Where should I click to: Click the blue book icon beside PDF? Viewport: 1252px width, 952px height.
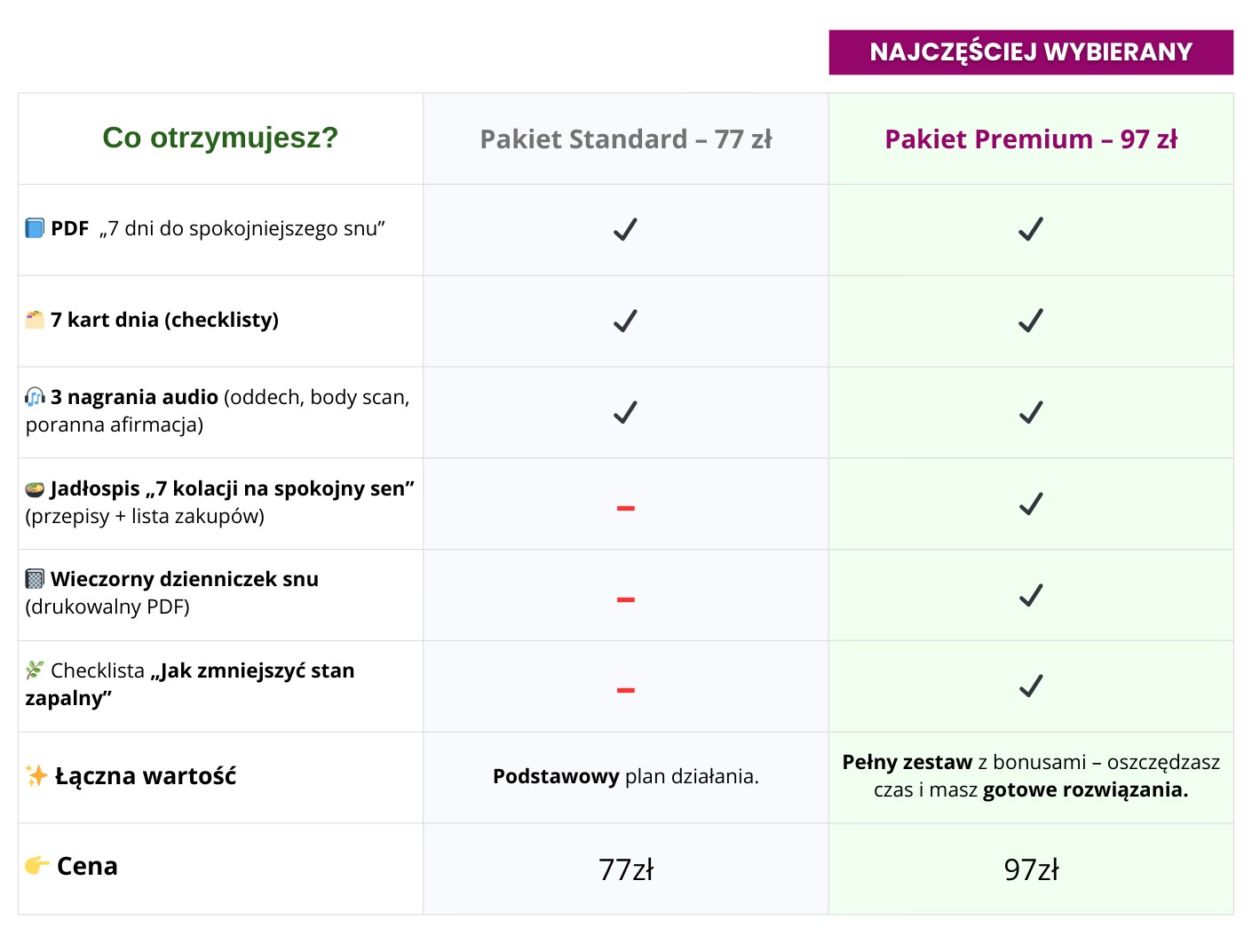35,228
